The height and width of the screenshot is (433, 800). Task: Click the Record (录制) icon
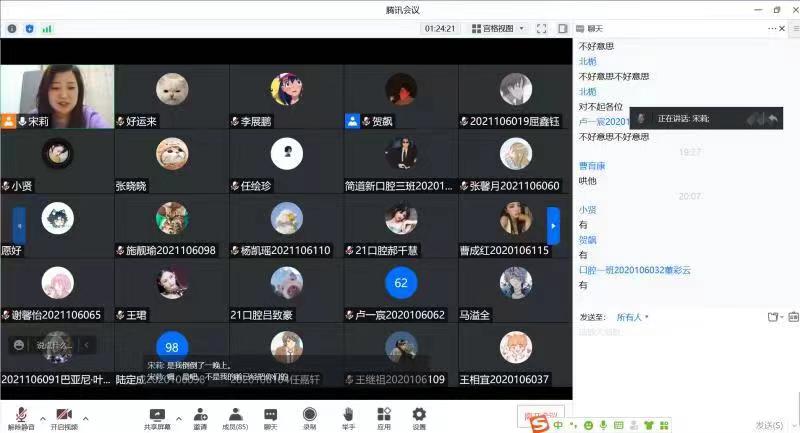310,415
